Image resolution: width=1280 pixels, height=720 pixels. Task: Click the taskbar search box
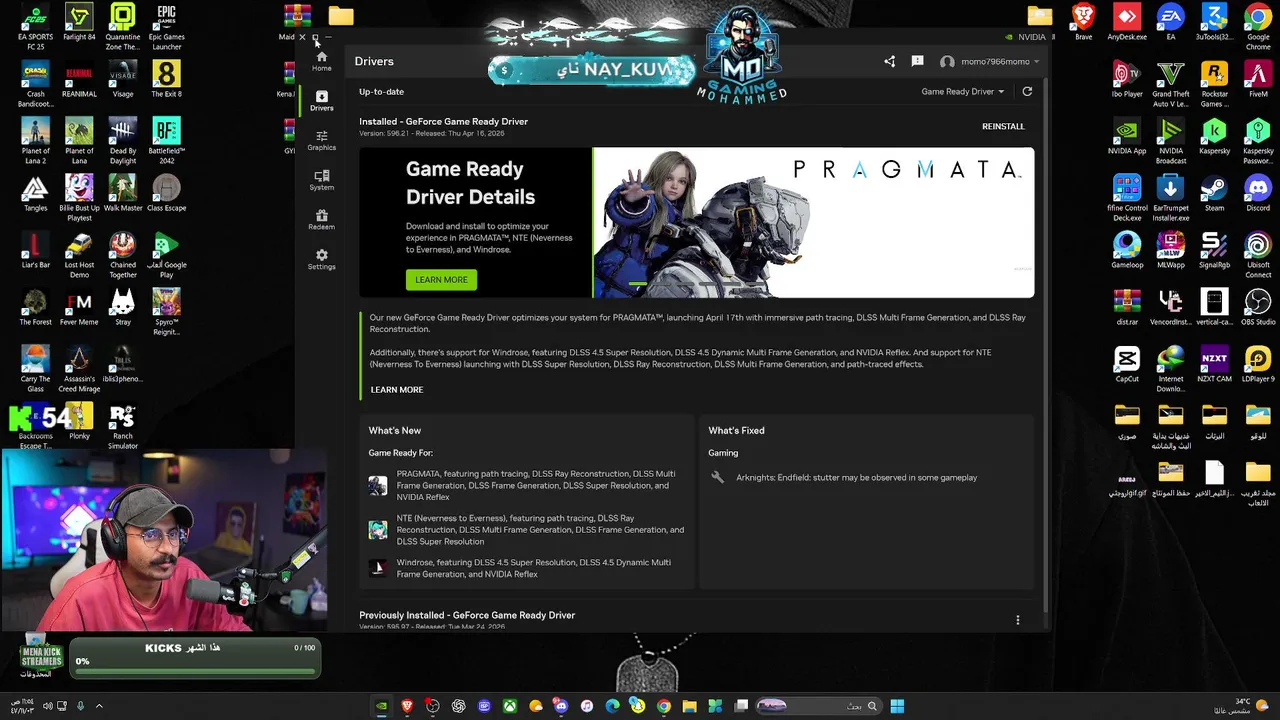[820, 706]
